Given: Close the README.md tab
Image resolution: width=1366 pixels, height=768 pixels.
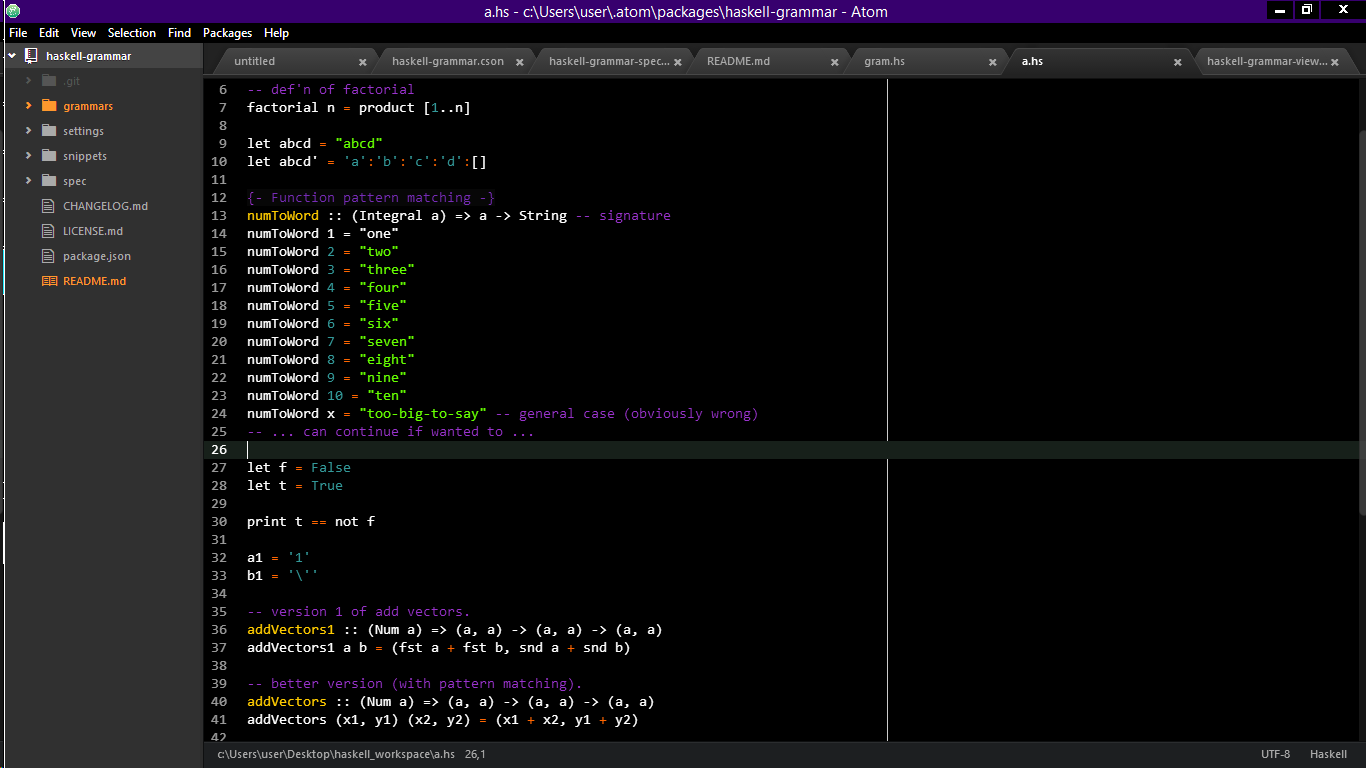Looking at the screenshot, I should coord(835,62).
